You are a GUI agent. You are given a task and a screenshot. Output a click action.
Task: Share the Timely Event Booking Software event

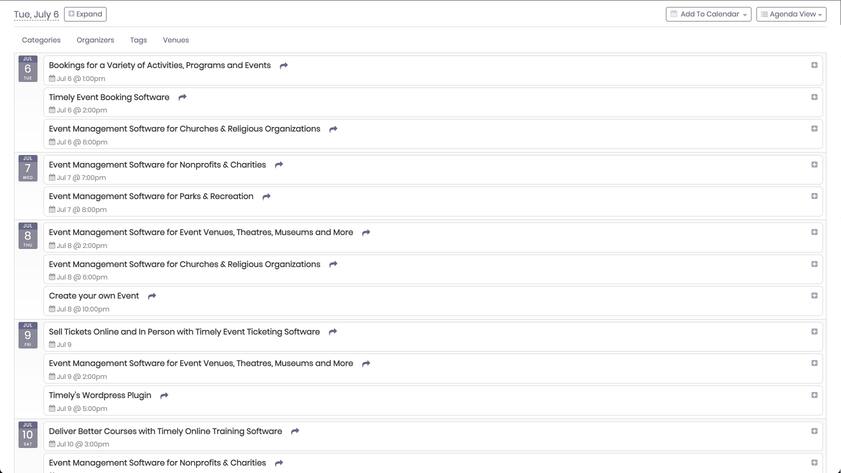point(182,97)
